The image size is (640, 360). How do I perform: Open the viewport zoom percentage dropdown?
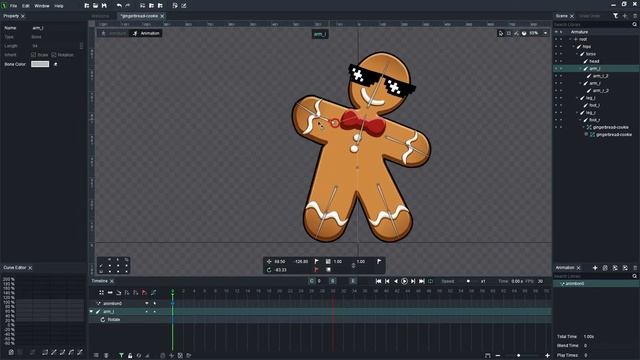(x=545, y=33)
